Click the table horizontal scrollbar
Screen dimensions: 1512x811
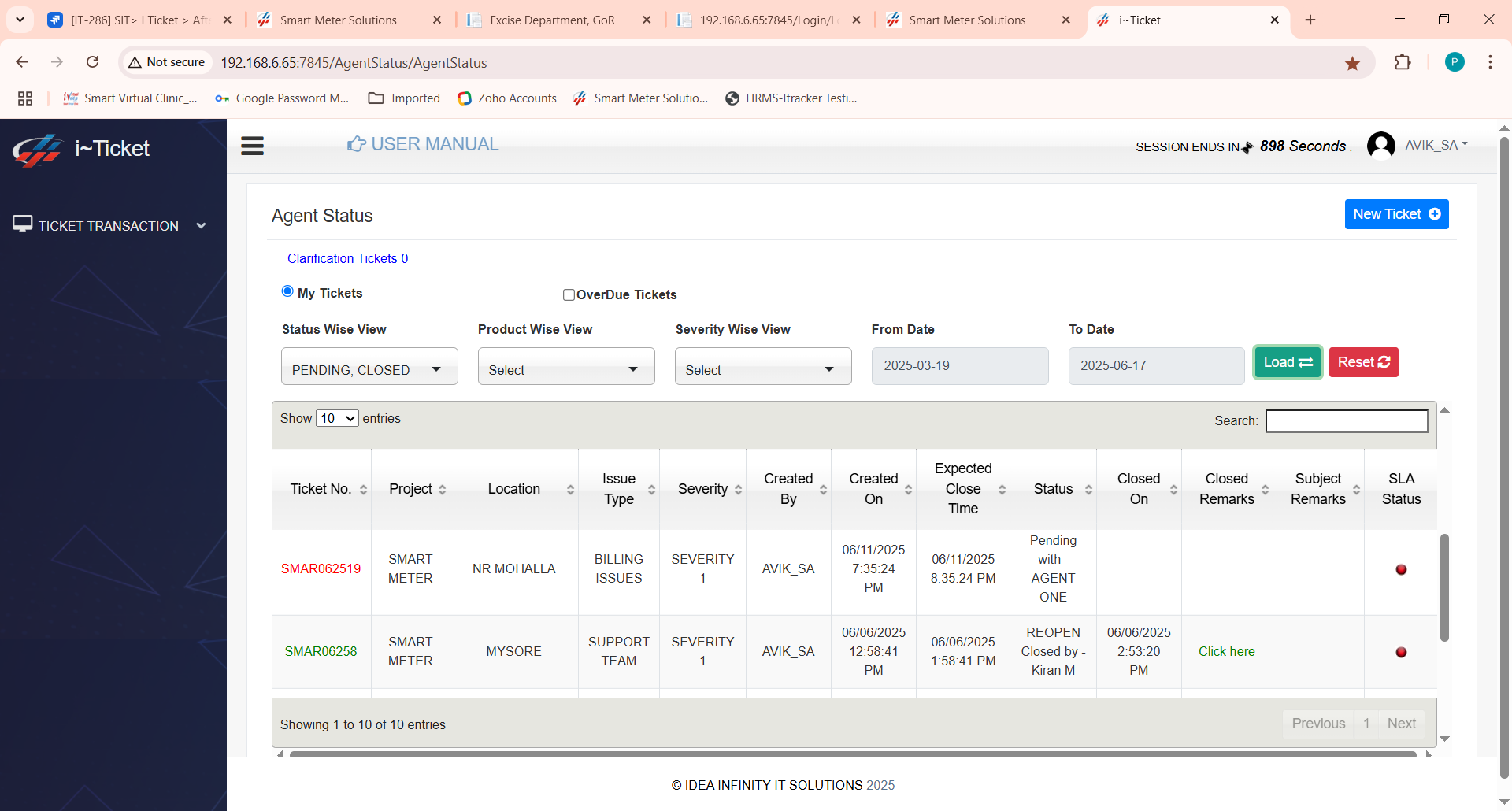(853, 754)
